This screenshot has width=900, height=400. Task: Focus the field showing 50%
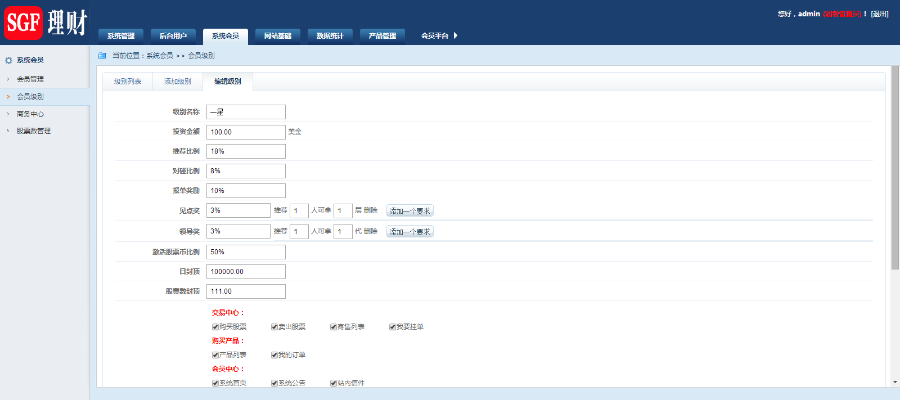[x=246, y=252]
